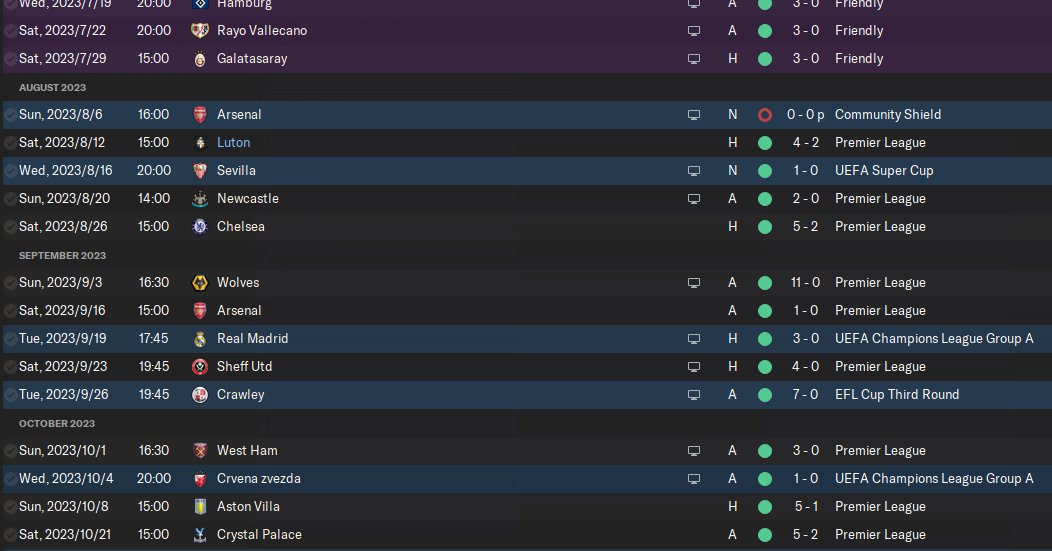Click the TV broadcast icon for Newcastle match
This screenshot has width=1052, height=551.
click(694, 199)
